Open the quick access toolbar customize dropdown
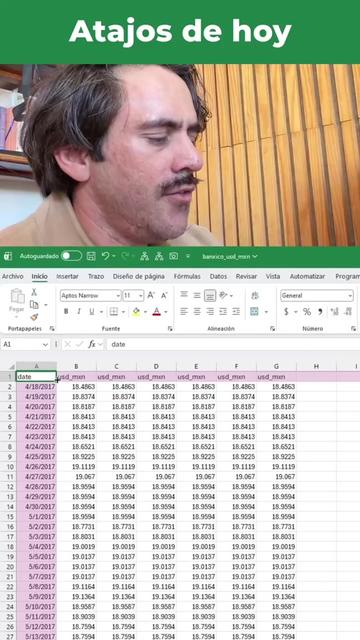The image size is (360, 640). tap(188, 256)
